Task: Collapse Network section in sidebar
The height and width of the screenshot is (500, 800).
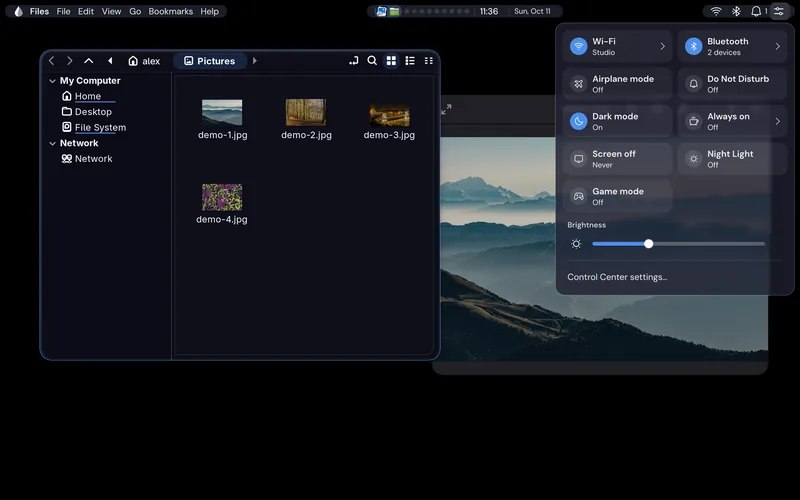Action: (x=52, y=144)
